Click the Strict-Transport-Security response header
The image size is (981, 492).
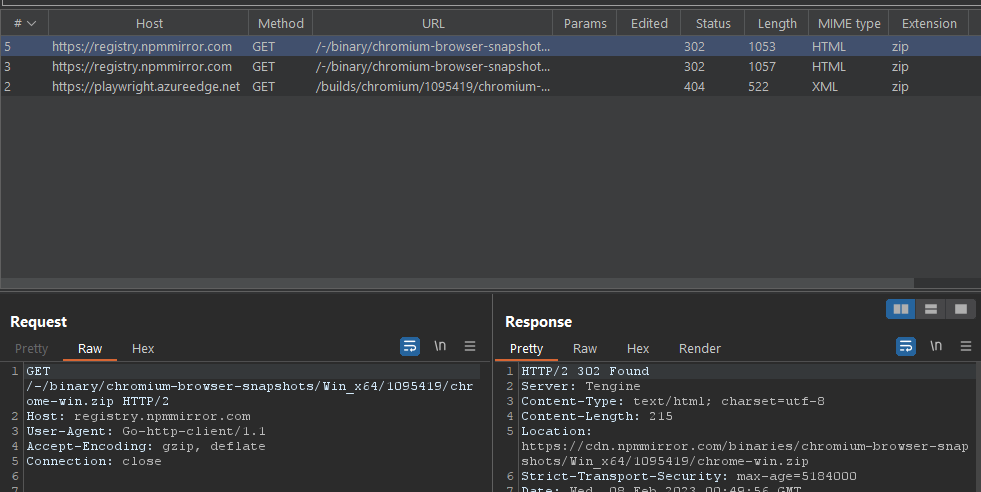(x=689, y=476)
